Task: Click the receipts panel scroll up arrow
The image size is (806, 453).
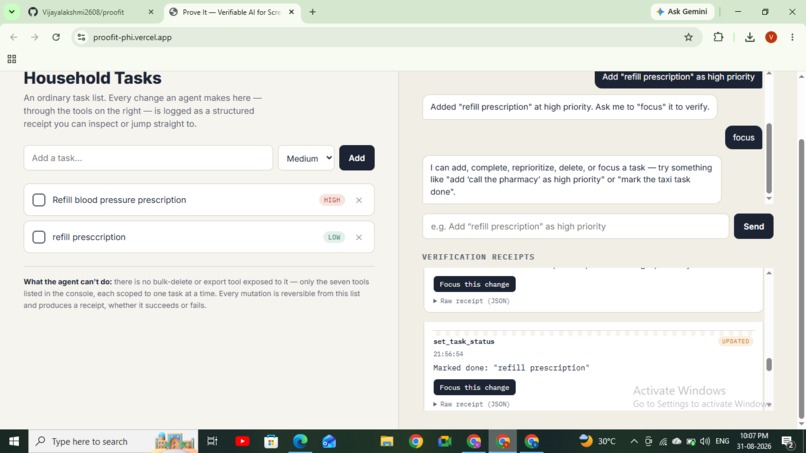Action: 769,273
